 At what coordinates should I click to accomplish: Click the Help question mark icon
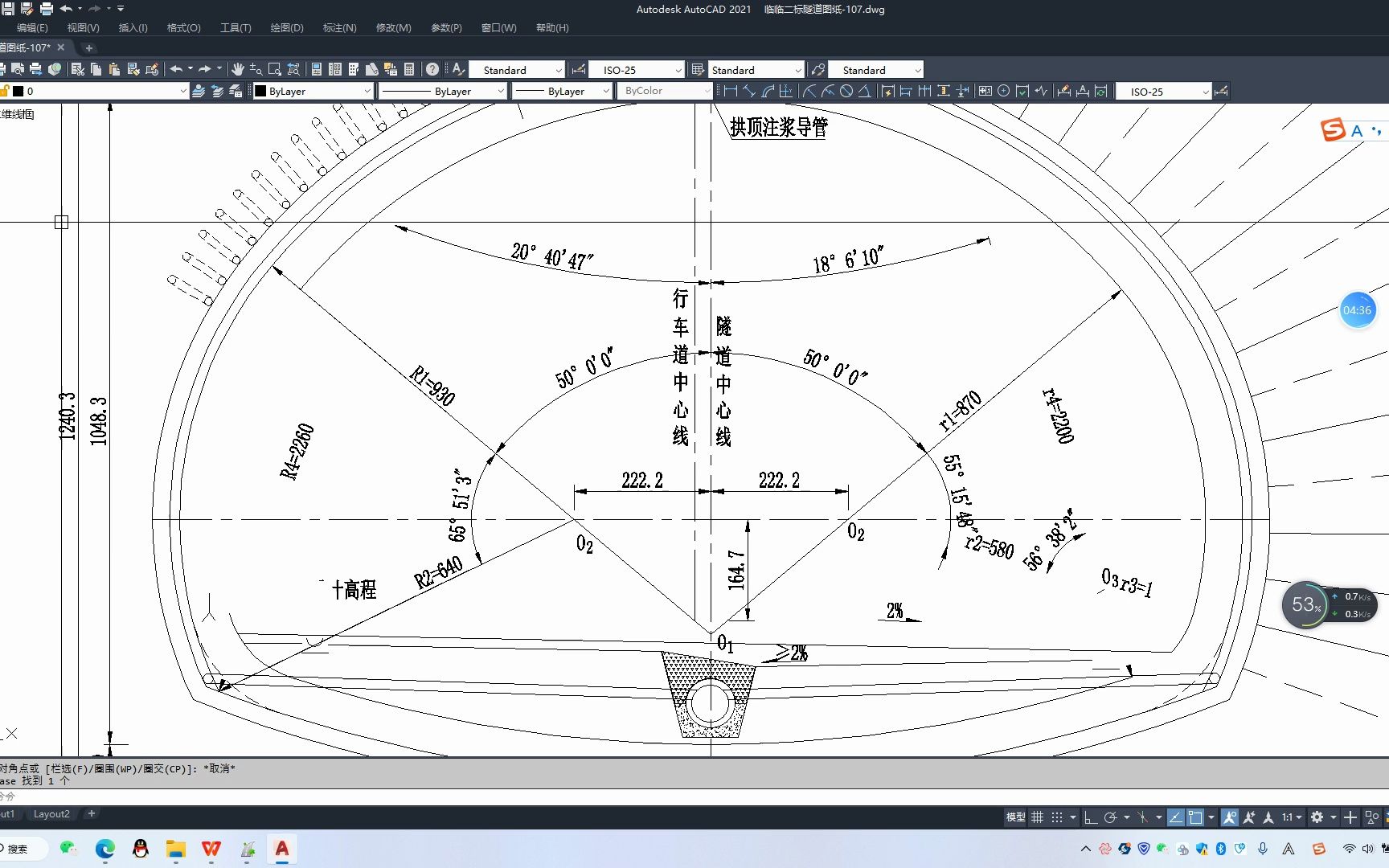[x=432, y=69]
